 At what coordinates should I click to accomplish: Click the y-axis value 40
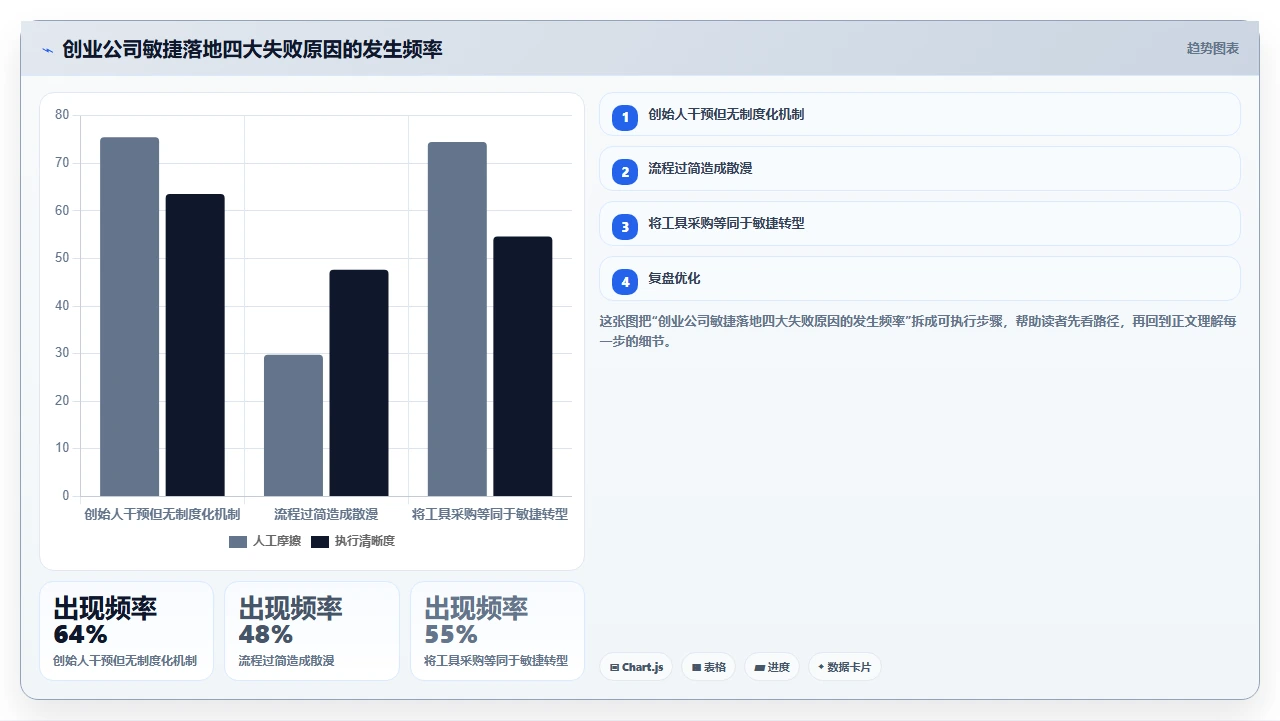coord(62,305)
